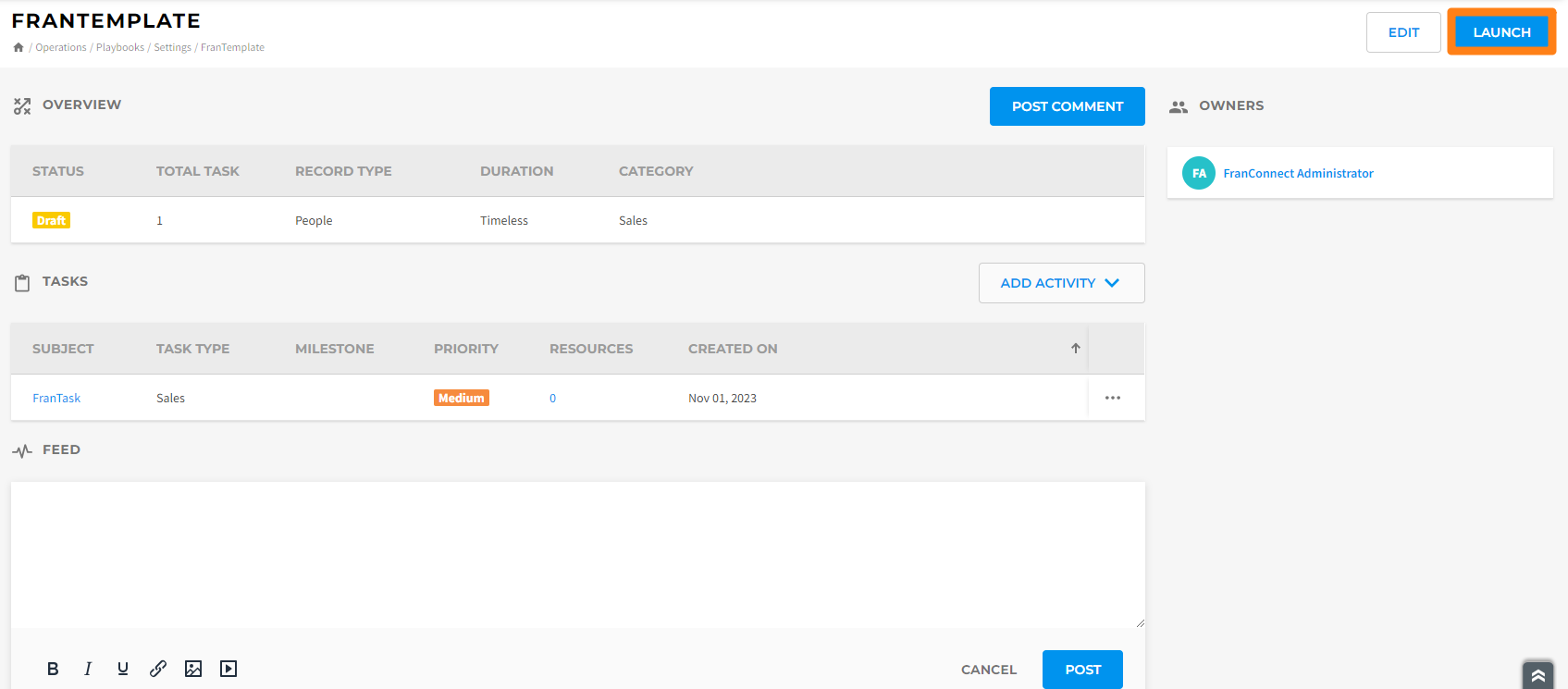Cancel the feed comment
This screenshot has width=1568, height=689.
(989, 670)
